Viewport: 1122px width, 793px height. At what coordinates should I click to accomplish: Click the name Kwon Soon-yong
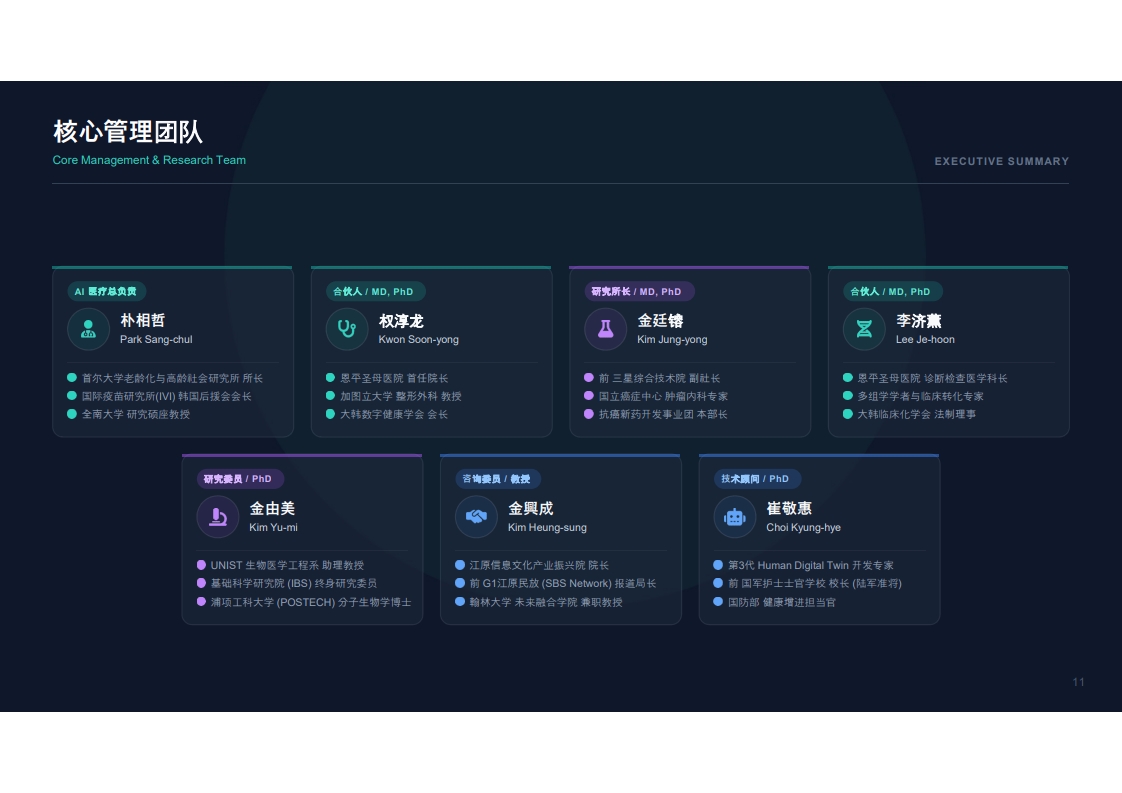(419, 339)
